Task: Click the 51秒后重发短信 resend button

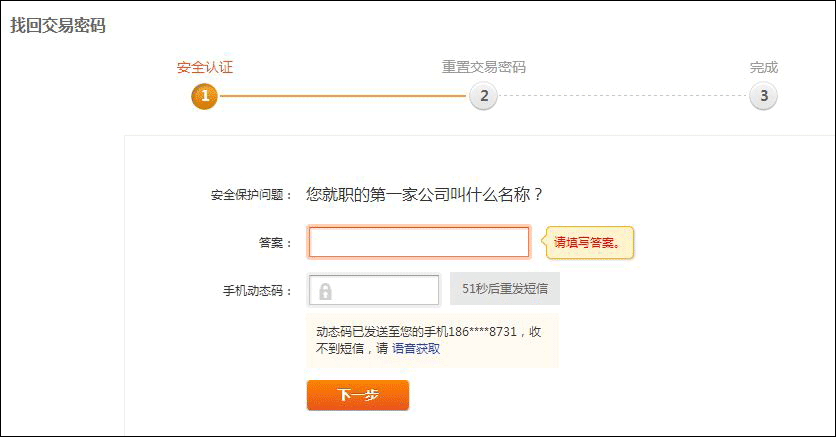Action: [x=505, y=289]
